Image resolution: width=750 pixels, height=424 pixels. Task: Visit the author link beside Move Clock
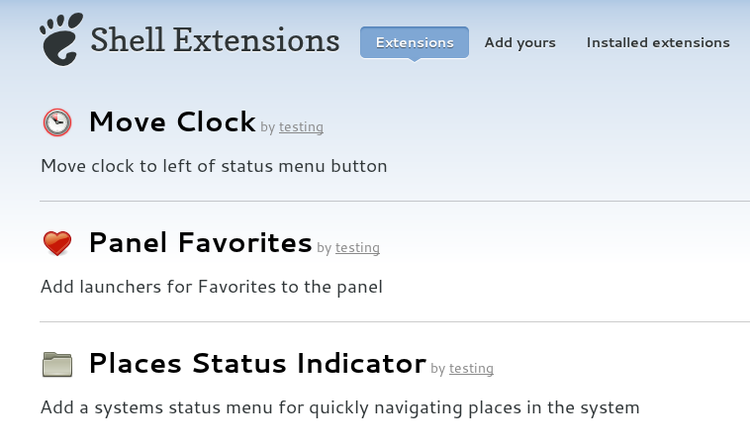(x=301, y=127)
